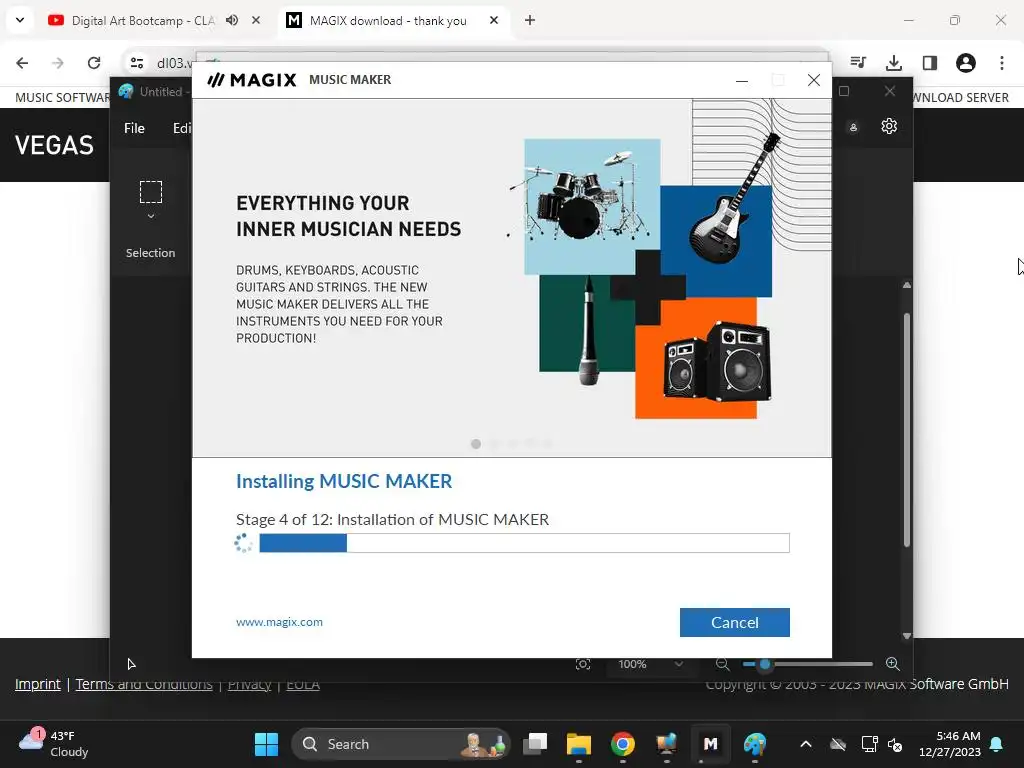The height and width of the screenshot is (768, 1024).
Task: Open Paint settings gear icon
Action: [x=889, y=126]
